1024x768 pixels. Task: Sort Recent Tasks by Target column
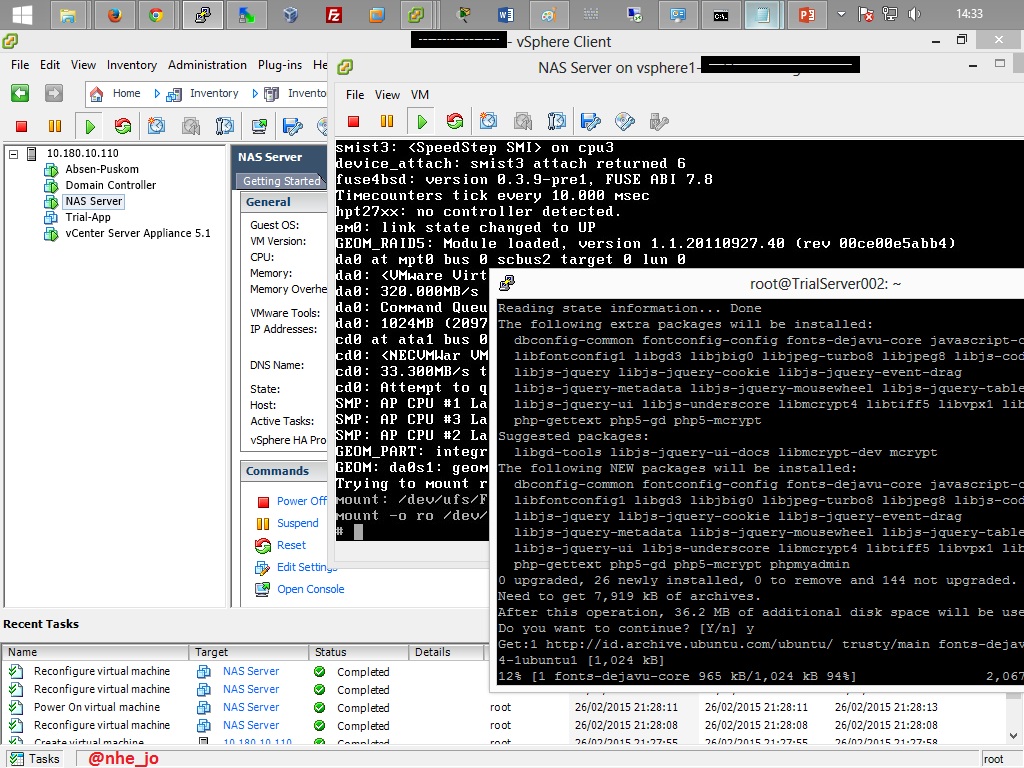tap(249, 652)
